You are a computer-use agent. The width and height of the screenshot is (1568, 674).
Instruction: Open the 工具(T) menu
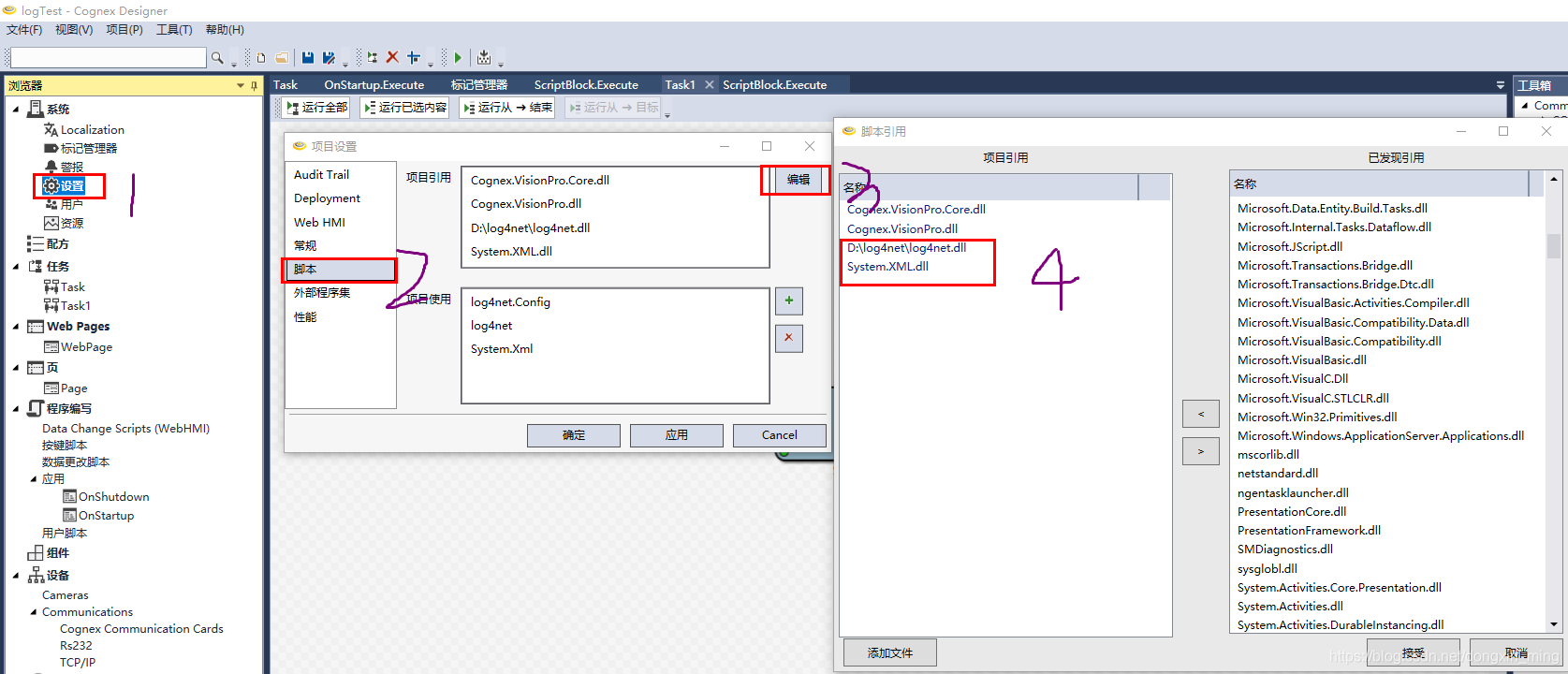point(174,30)
